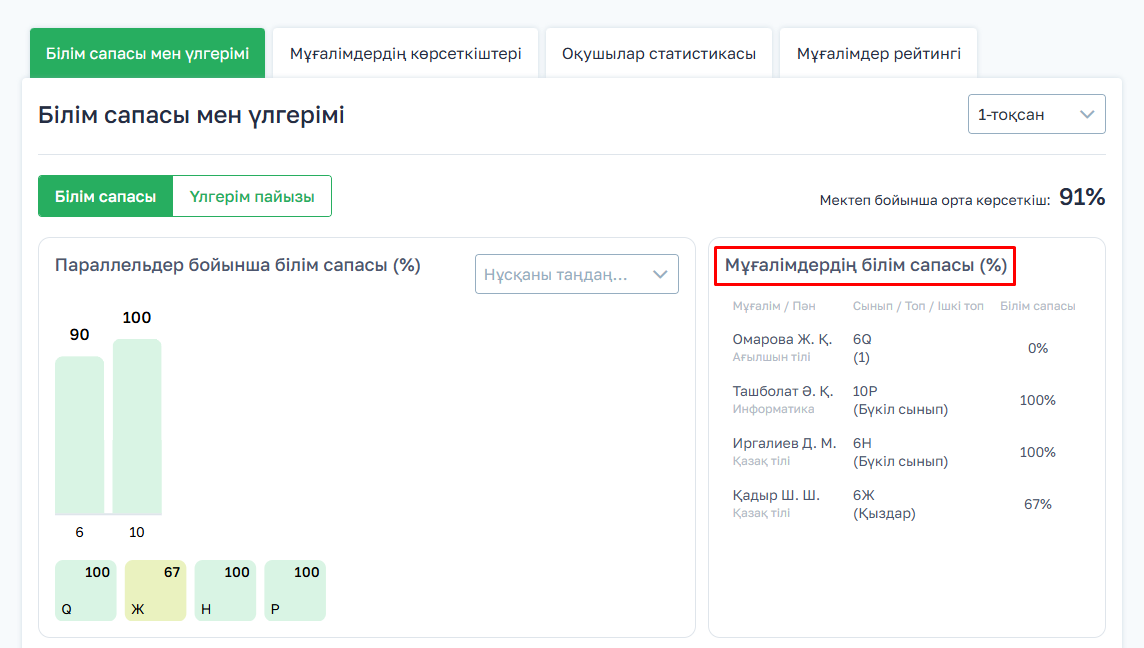Select the yellow Ж class tile
Screen dimensions: 1144x648
point(155,591)
